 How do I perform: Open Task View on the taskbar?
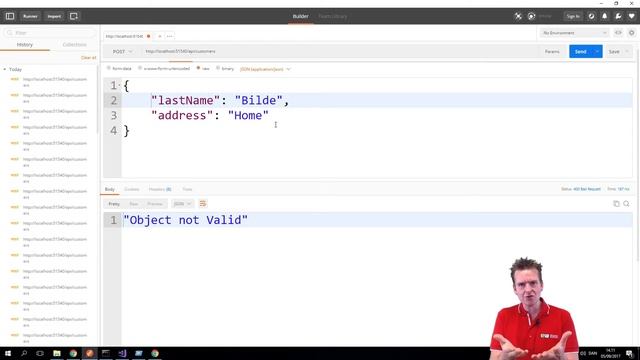40,353
